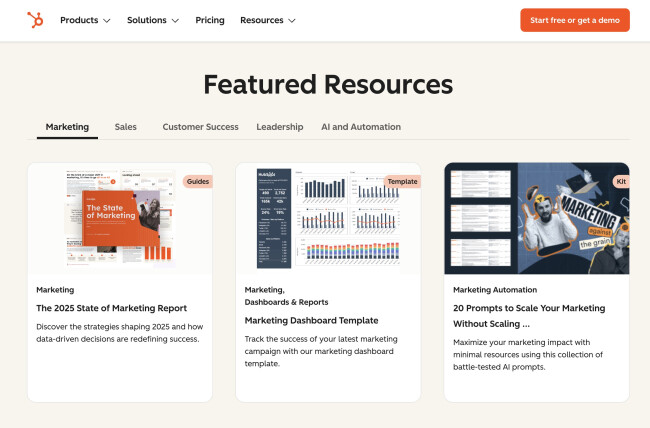Expand the Products dropdown menu
This screenshot has width=650, height=428.
85,20
